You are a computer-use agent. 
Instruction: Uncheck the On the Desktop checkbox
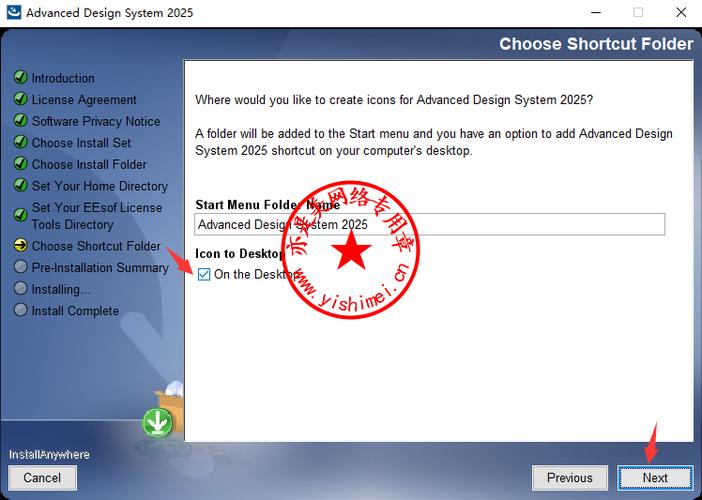pyautogui.click(x=205, y=274)
